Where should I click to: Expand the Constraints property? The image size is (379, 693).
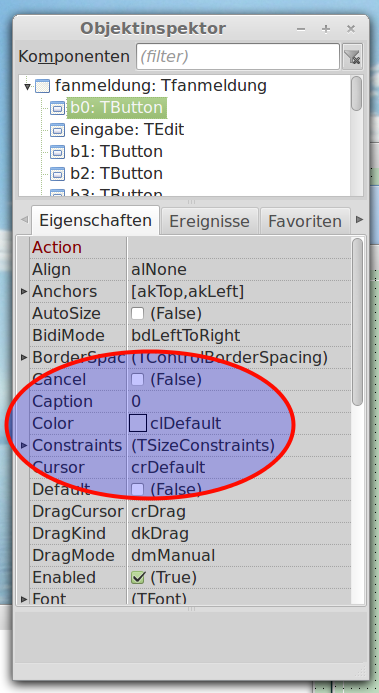24,446
